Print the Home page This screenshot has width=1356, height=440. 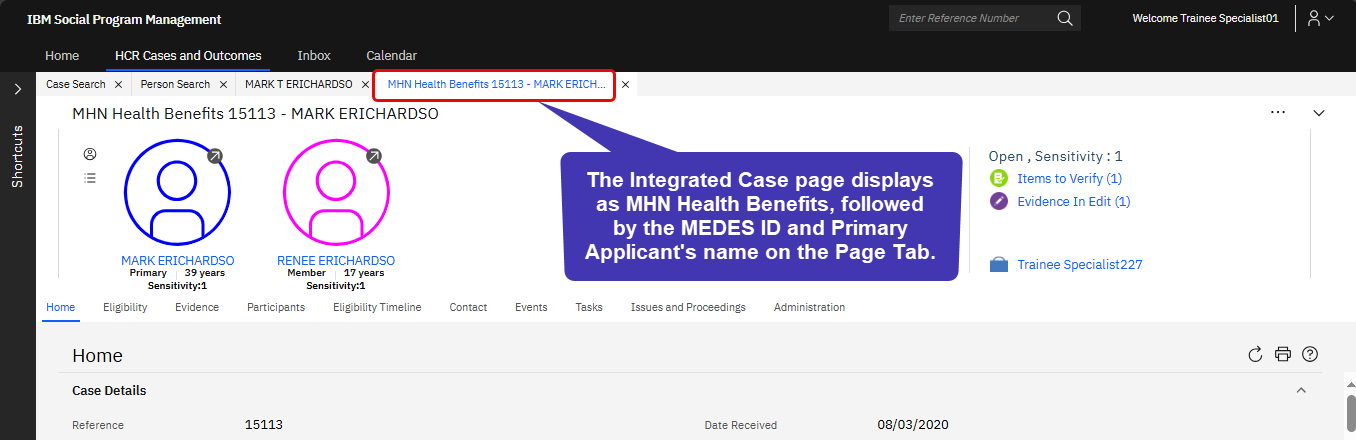[1283, 354]
